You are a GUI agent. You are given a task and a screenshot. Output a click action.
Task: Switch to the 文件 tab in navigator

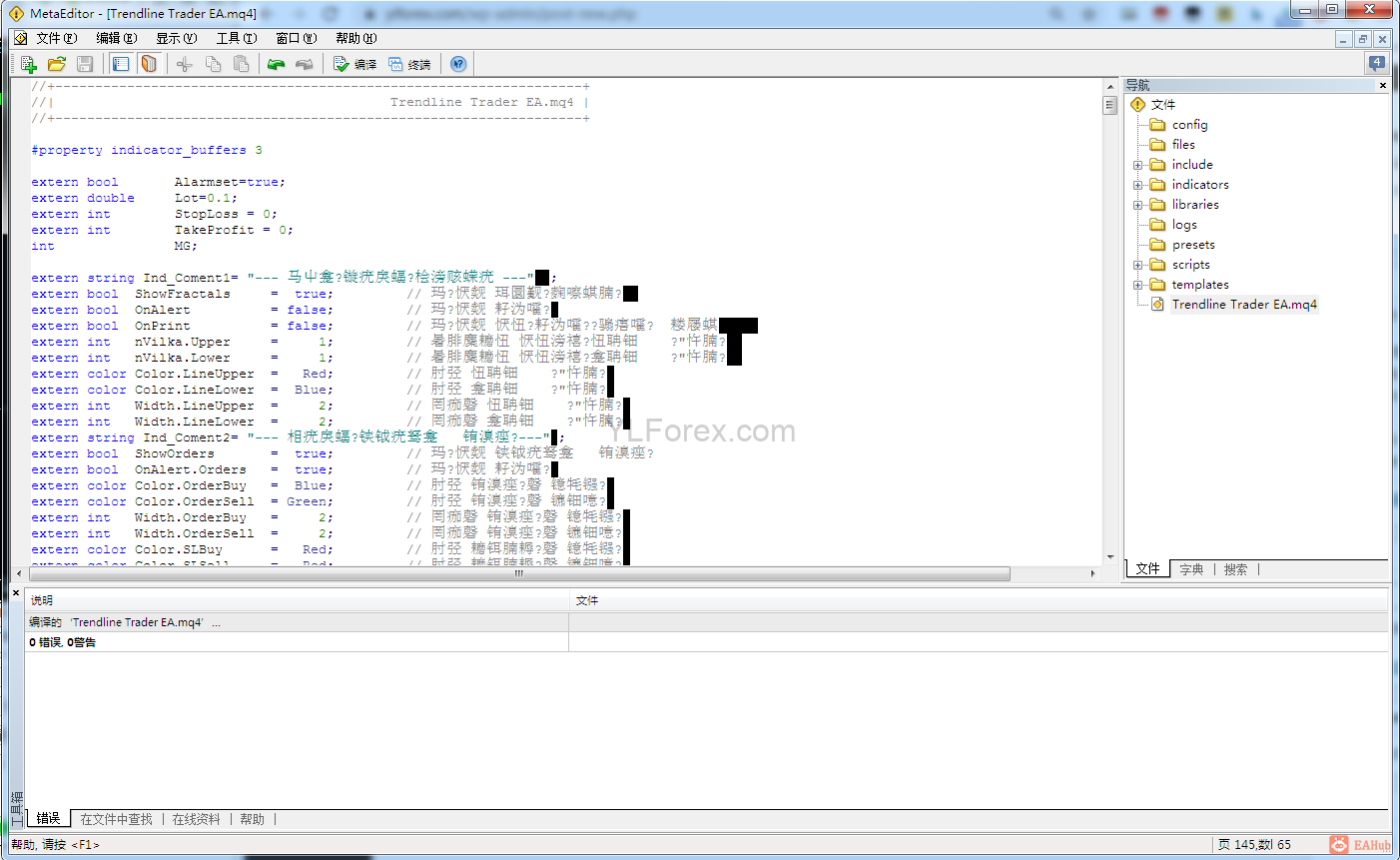[x=1147, y=569]
